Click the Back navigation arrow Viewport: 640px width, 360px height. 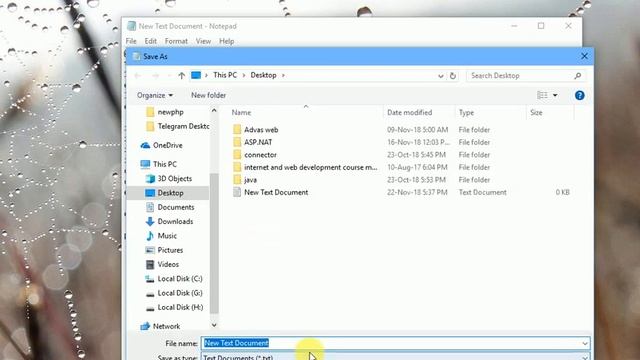click(x=138, y=76)
